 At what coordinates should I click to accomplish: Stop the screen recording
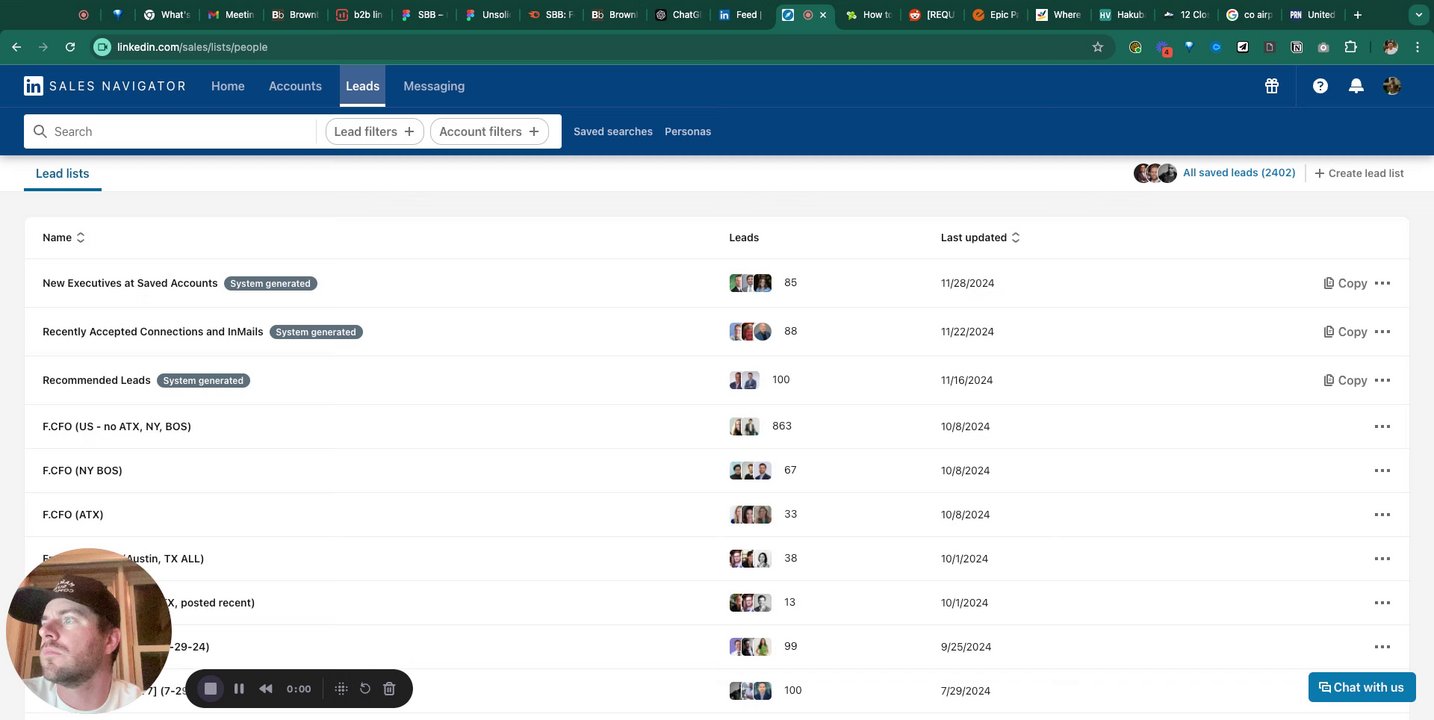210,688
